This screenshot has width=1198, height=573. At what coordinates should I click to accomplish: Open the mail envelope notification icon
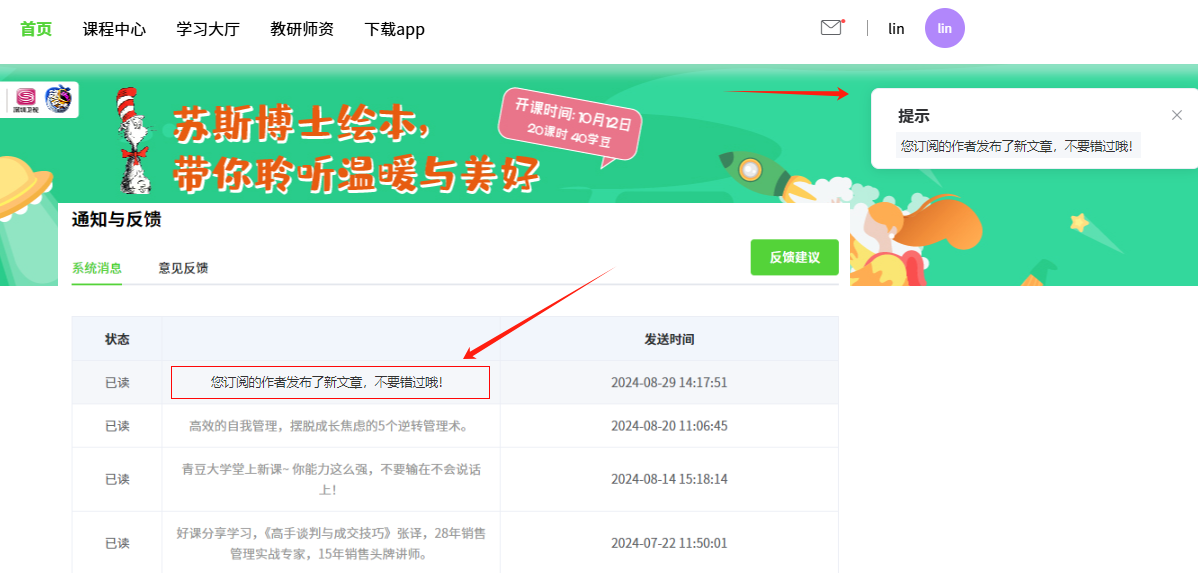coord(831,28)
